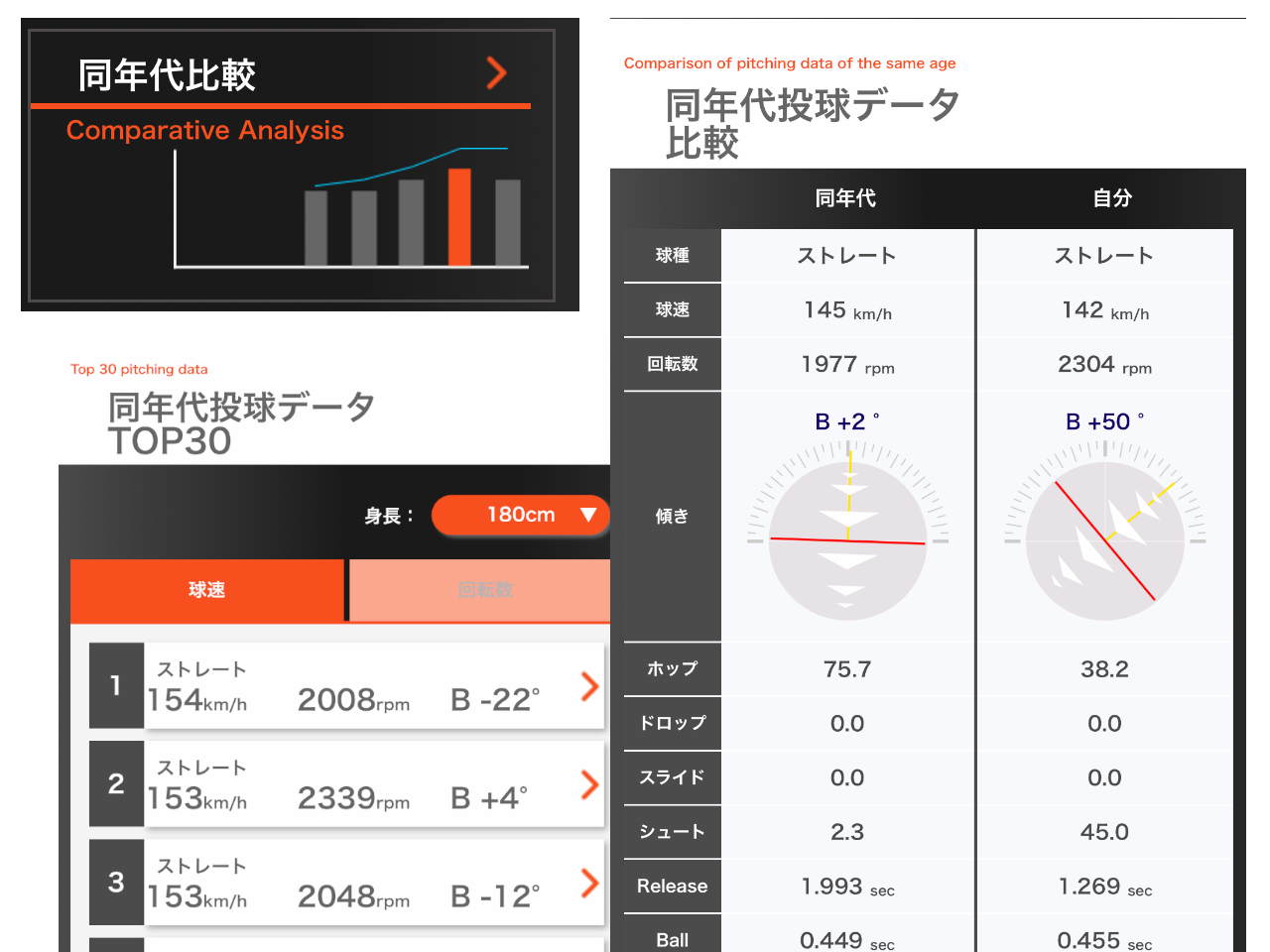Expand rank 3 entry chevron arrow
Image resolution: width=1270 pixels, height=952 pixels.
(589, 883)
